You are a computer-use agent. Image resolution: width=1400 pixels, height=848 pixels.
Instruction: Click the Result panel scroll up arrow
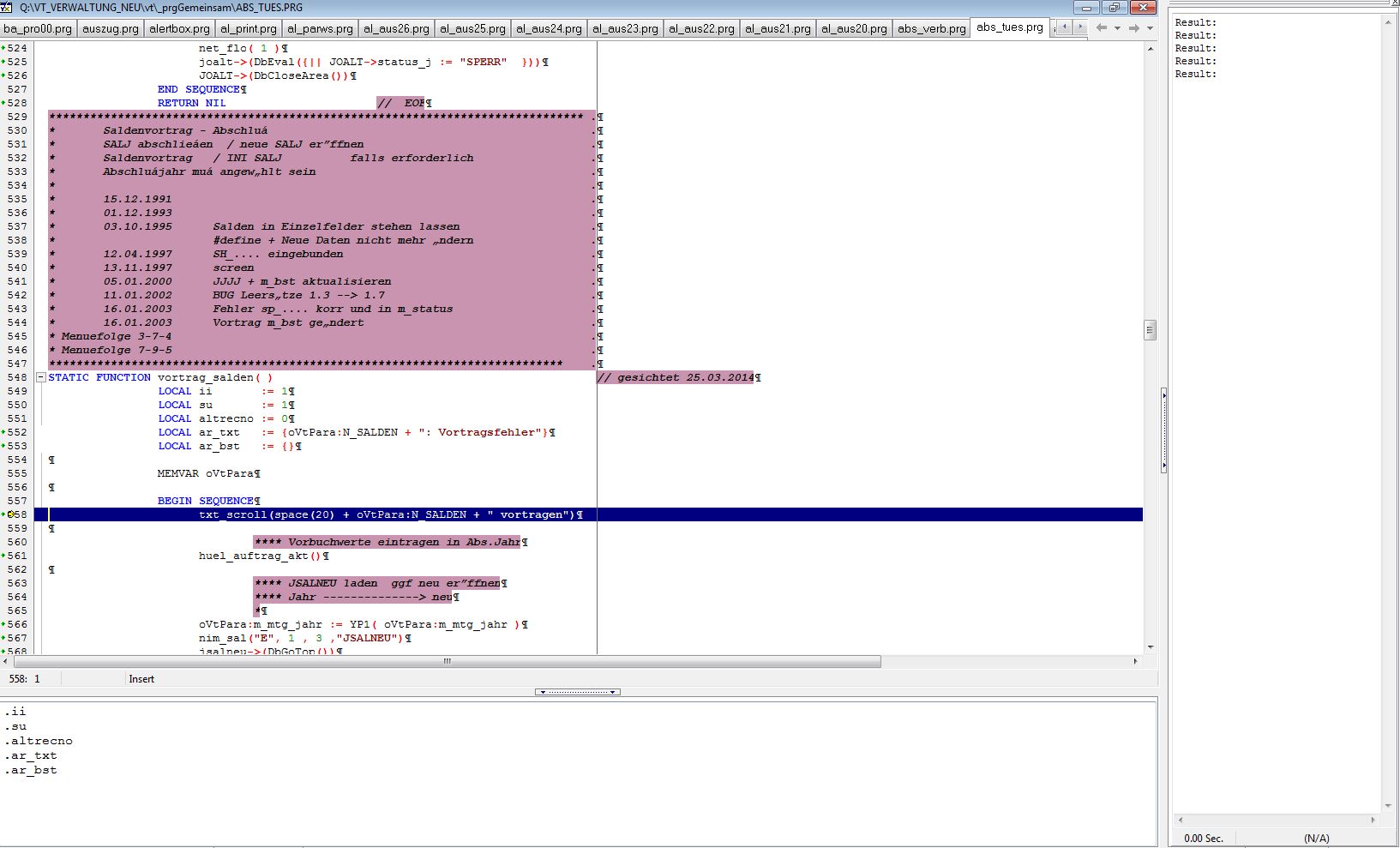pos(1388,22)
